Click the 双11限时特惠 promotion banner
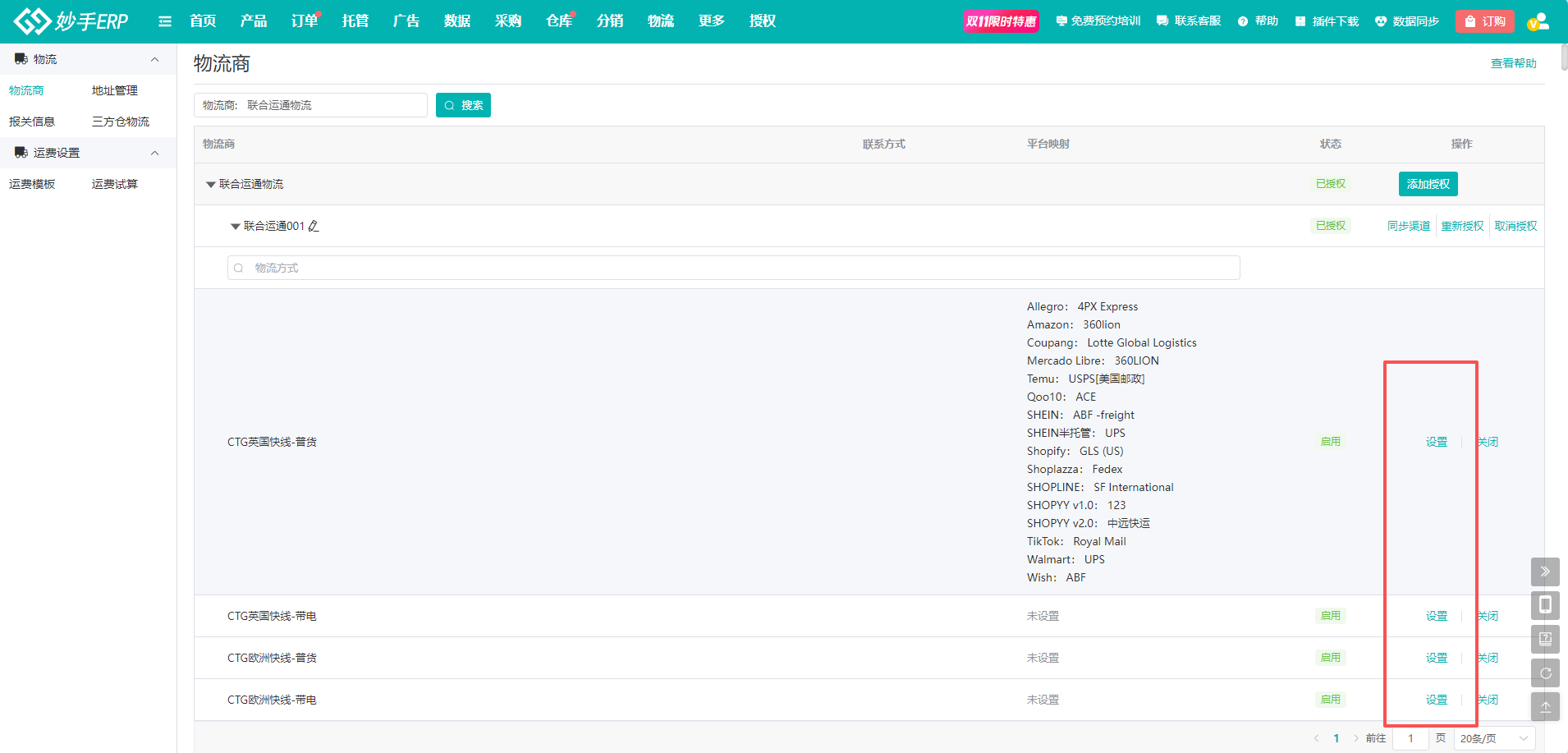This screenshot has width=1568, height=753. click(1001, 21)
